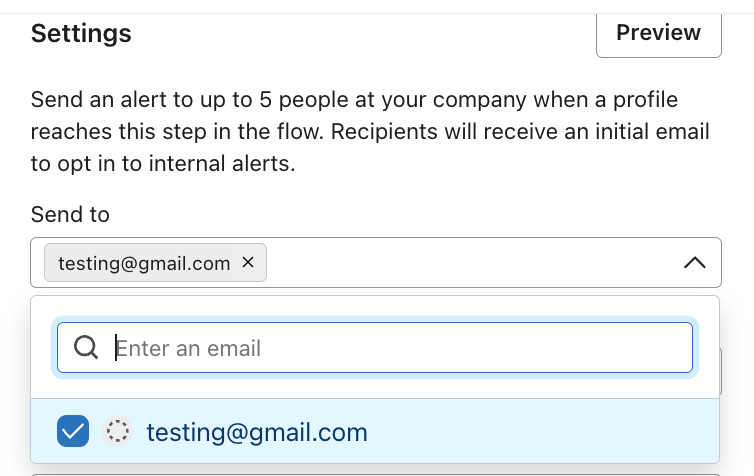
Task: Collapse the Send to dropdown chevron
Action: coord(694,263)
